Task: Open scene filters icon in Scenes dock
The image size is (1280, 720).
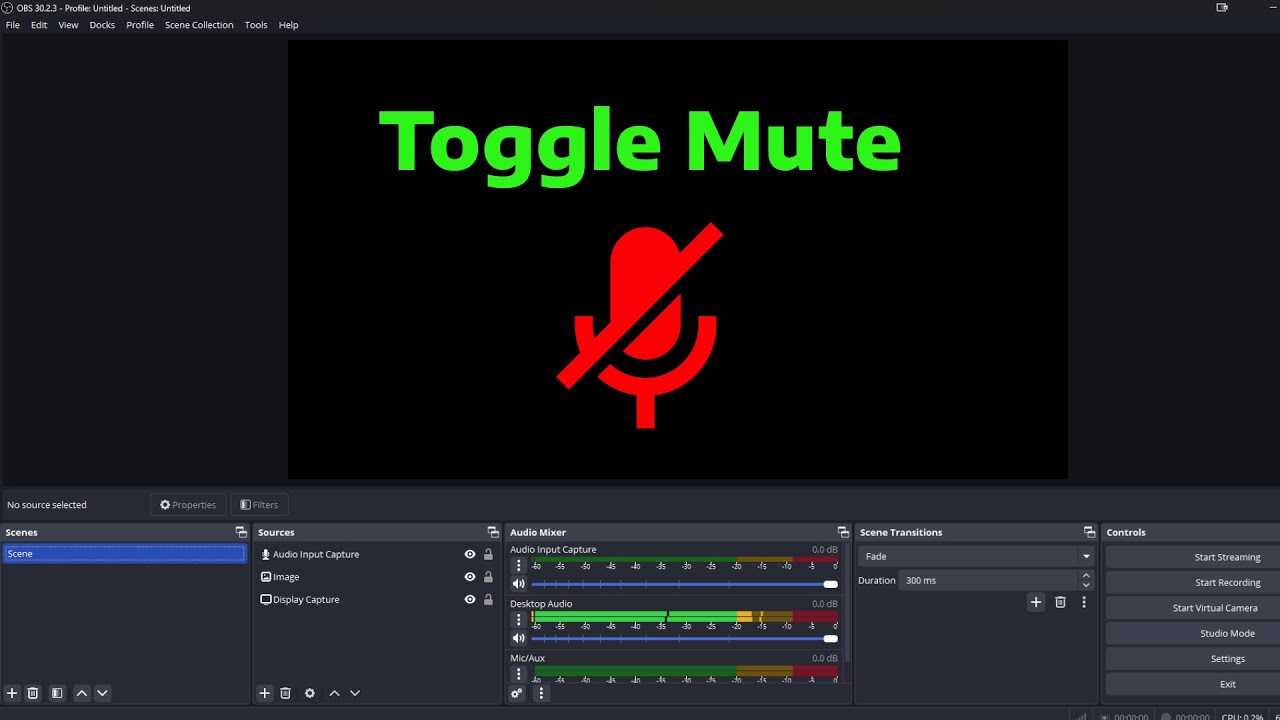Action: tap(57, 693)
